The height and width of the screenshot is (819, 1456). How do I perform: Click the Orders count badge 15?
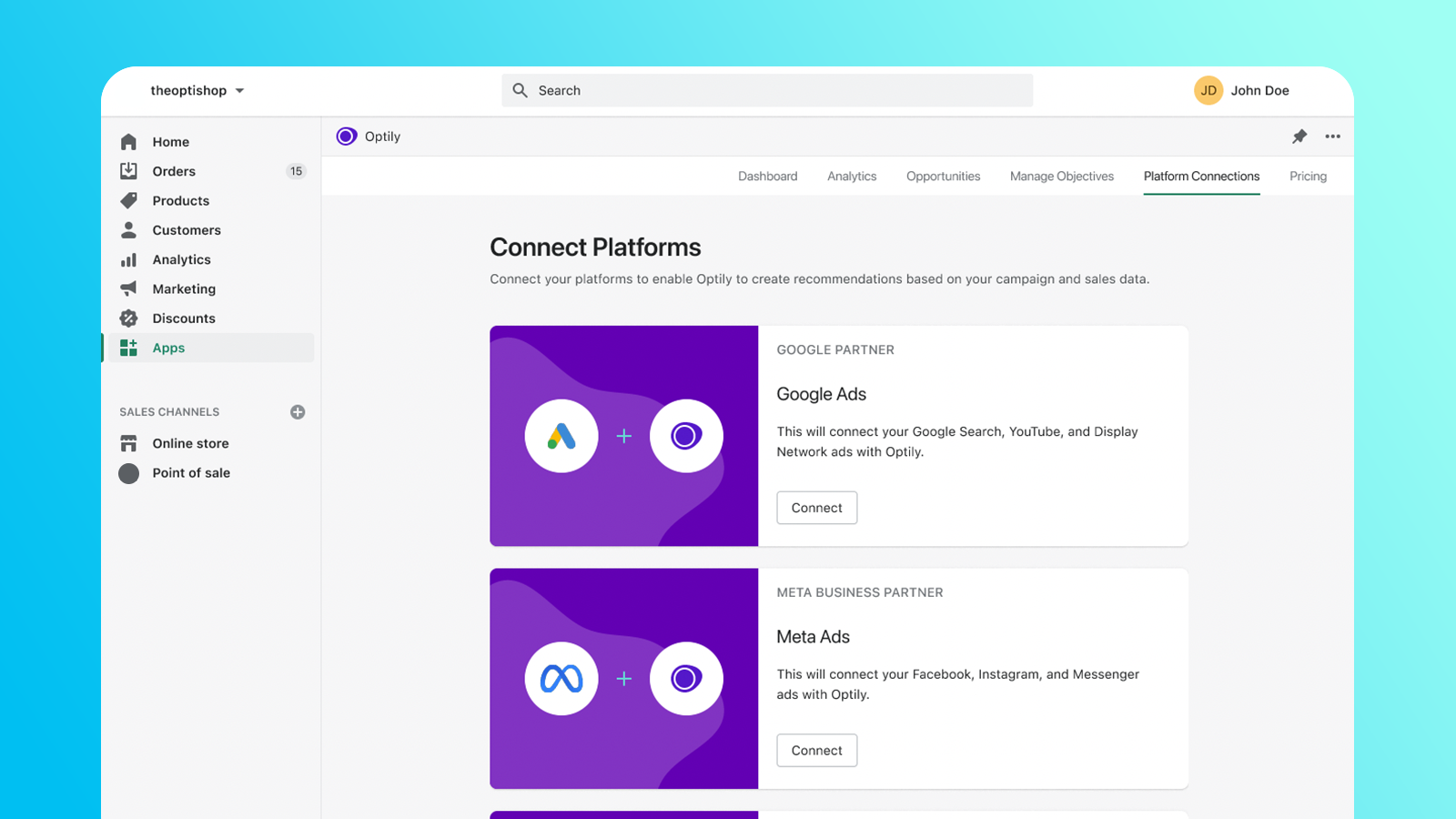[296, 171]
